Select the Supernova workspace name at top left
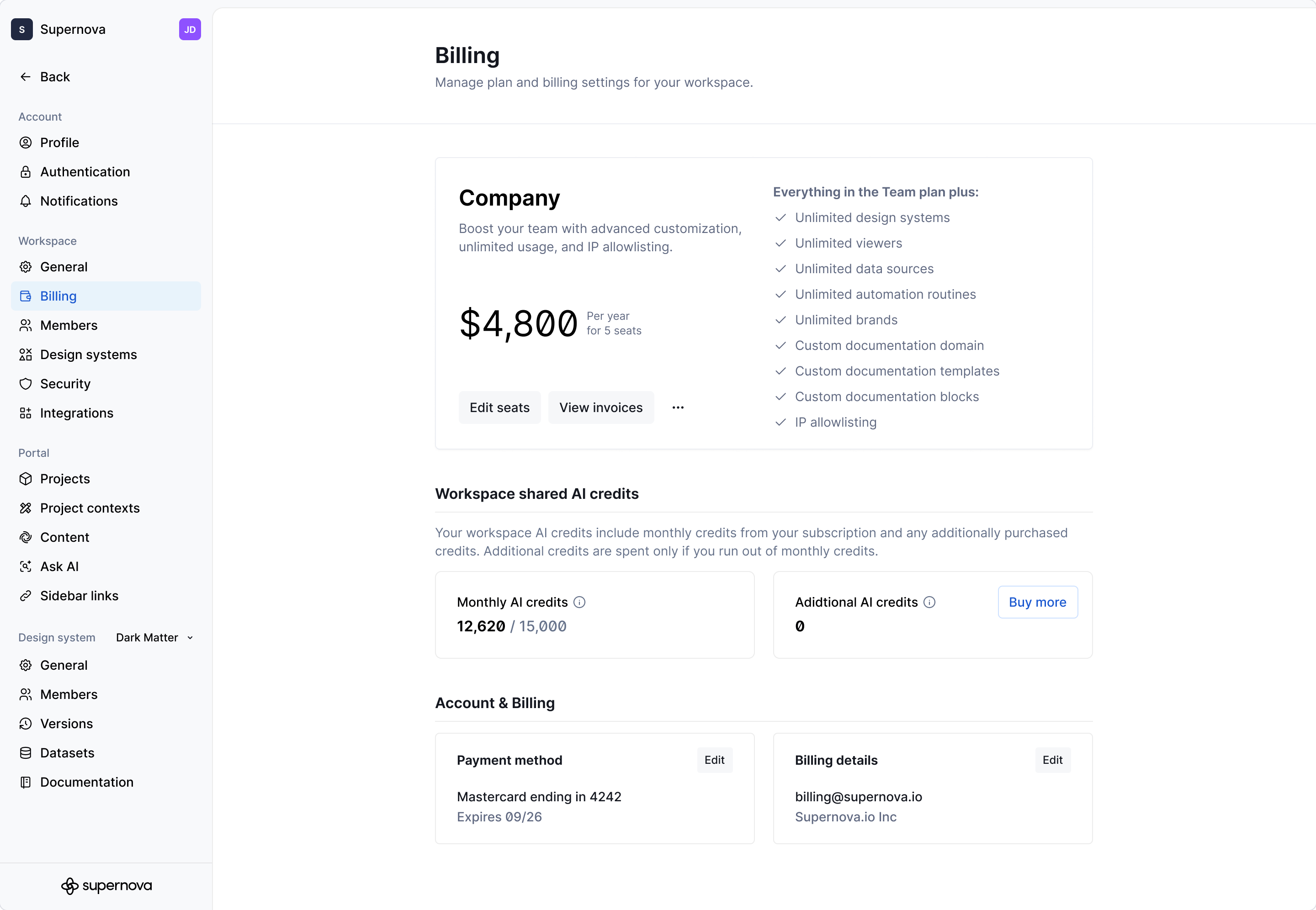The image size is (1316, 910). (73, 29)
